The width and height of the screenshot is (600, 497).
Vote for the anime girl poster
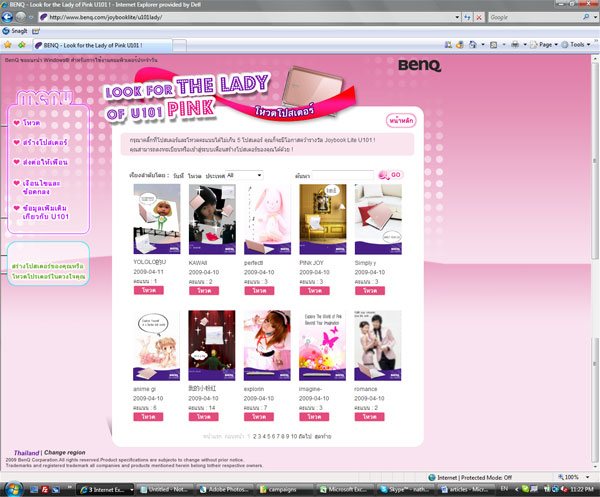tap(148, 417)
